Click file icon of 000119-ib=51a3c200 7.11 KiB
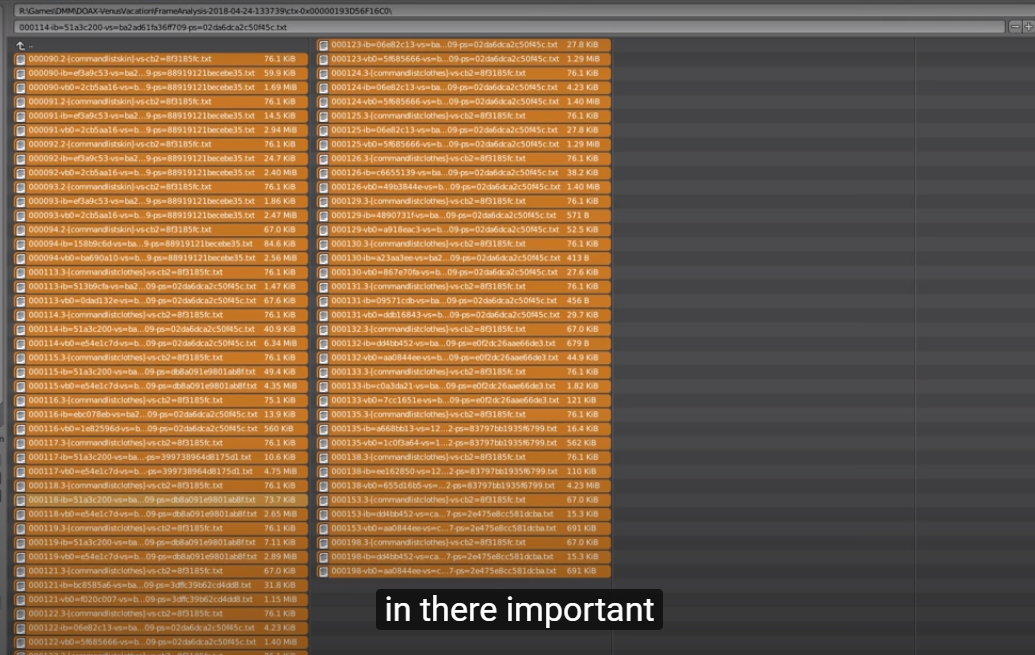 (20, 543)
